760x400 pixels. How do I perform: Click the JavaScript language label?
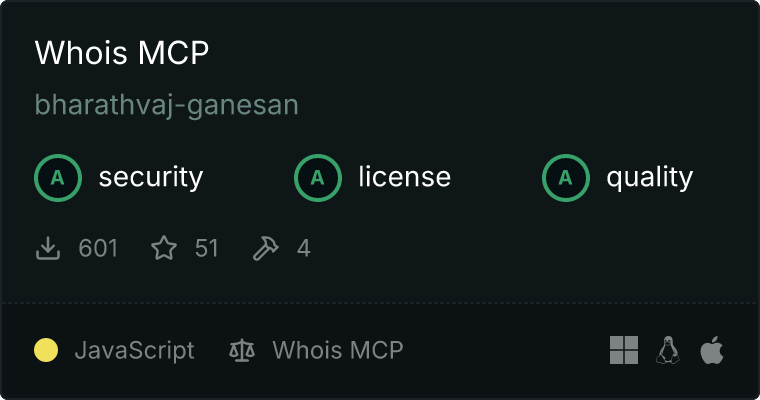tap(135, 351)
